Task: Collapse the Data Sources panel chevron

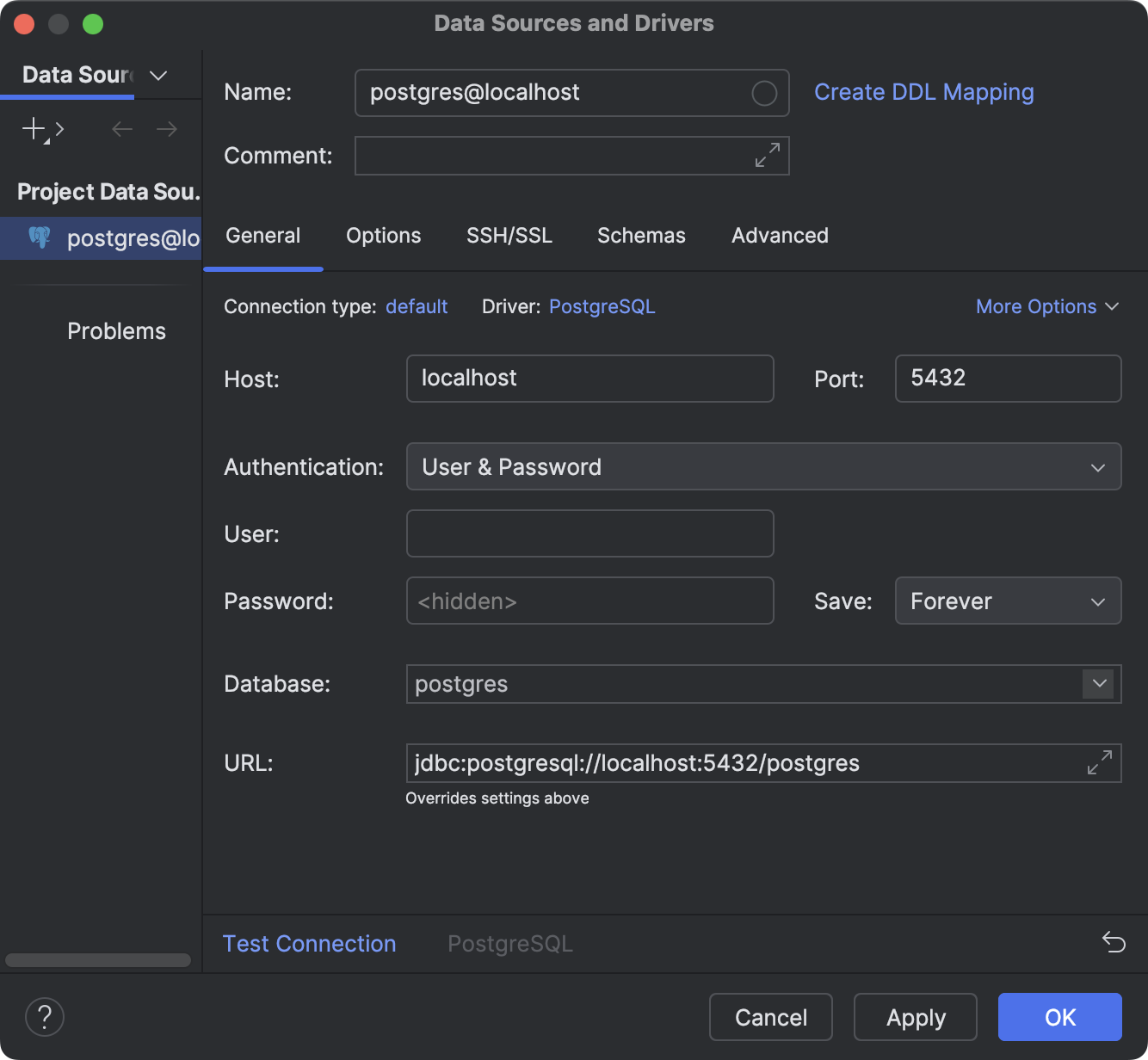Action: [x=157, y=76]
